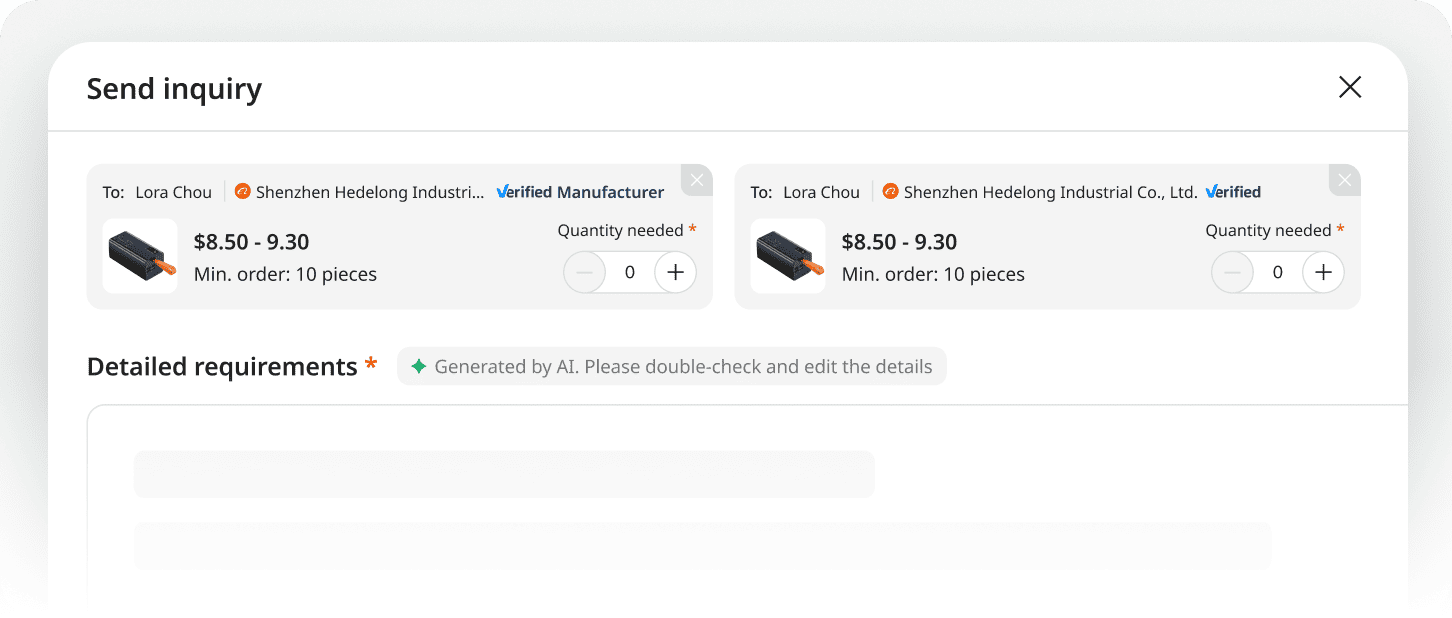Image resolution: width=1452 pixels, height=618 pixels.
Task: Remove the second supplier card on the right
Action: coord(1345,180)
